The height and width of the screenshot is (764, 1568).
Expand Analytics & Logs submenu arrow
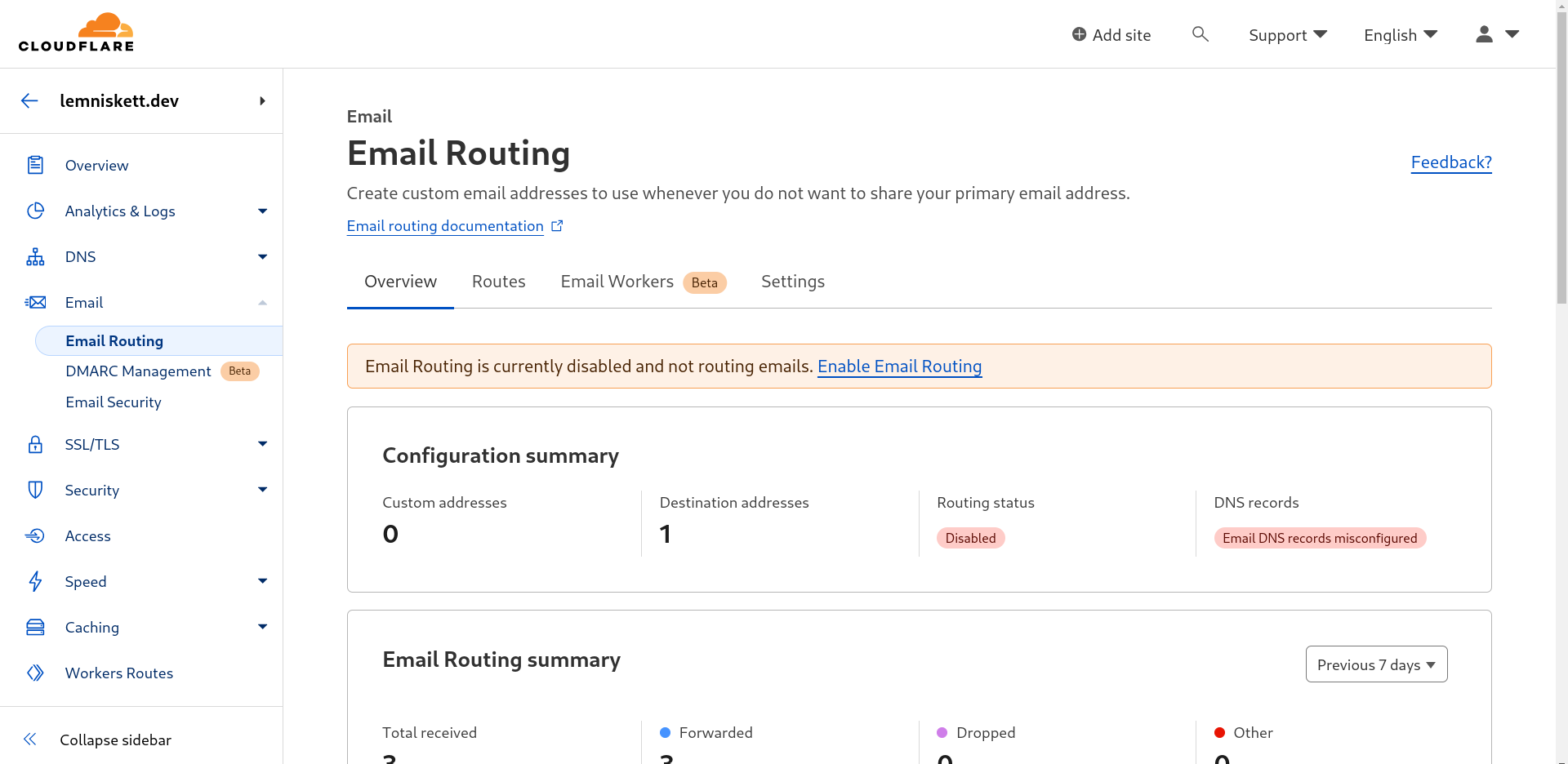[x=262, y=211]
